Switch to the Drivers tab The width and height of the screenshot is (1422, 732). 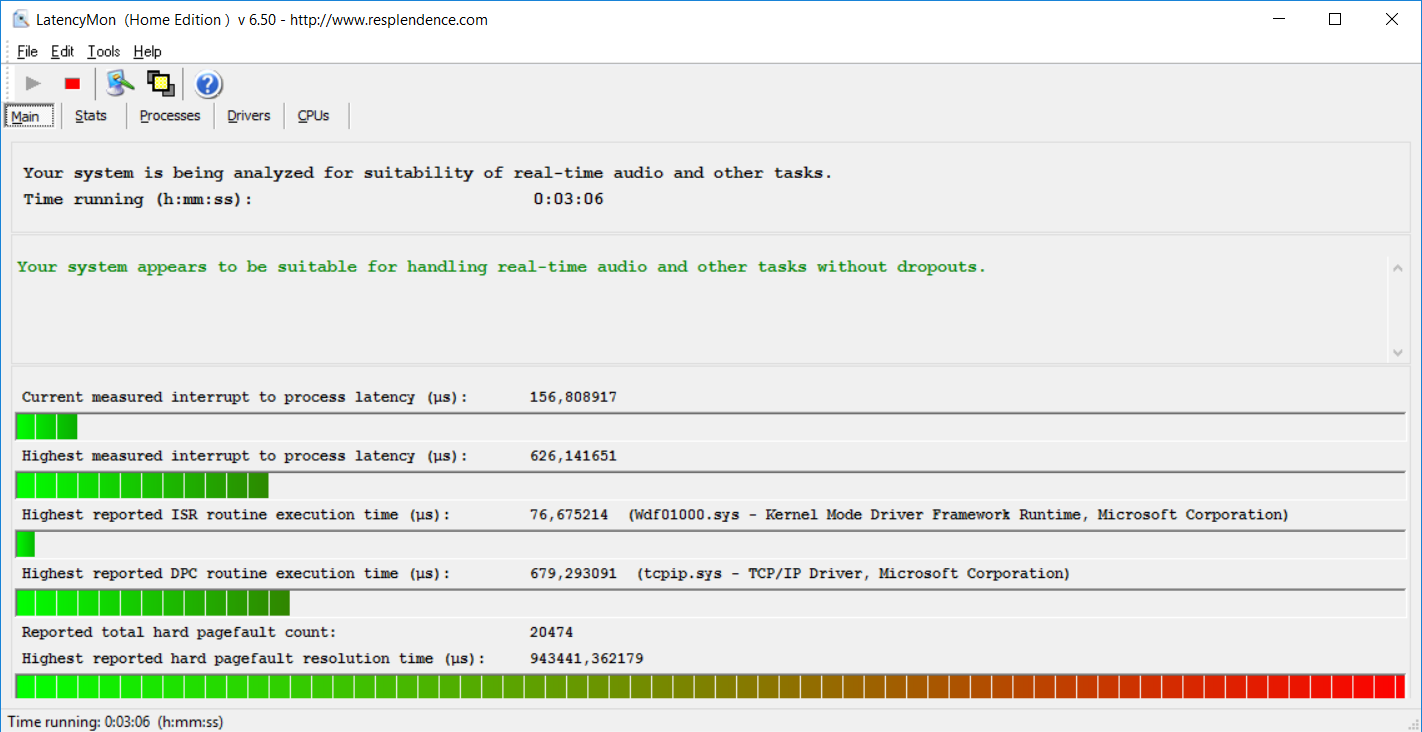tap(249, 116)
